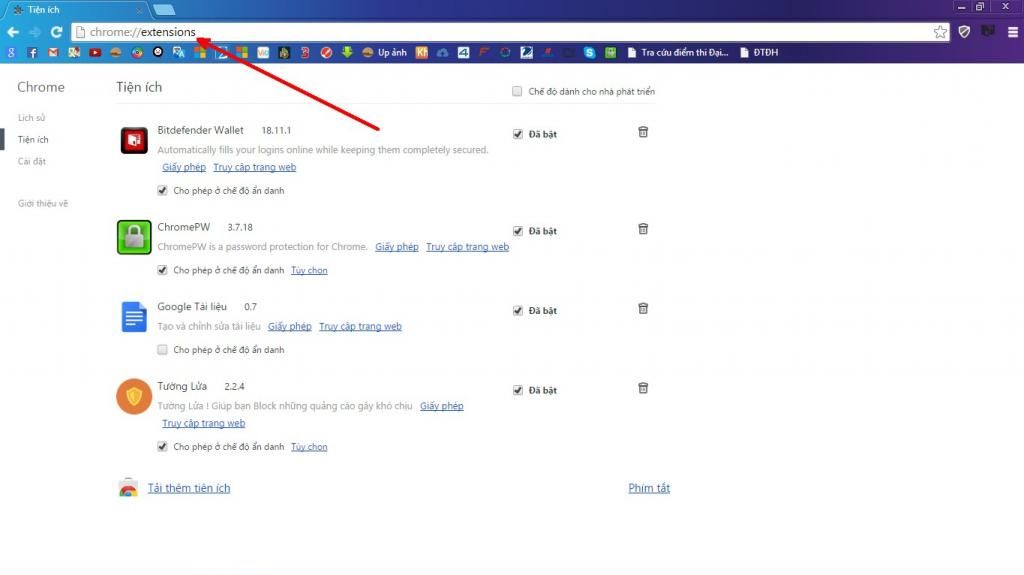Image resolution: width=1024 pixels, height=575 pixels.
Task: Open Giới thiệu về in the sidebar
Action: pos(42,204)
